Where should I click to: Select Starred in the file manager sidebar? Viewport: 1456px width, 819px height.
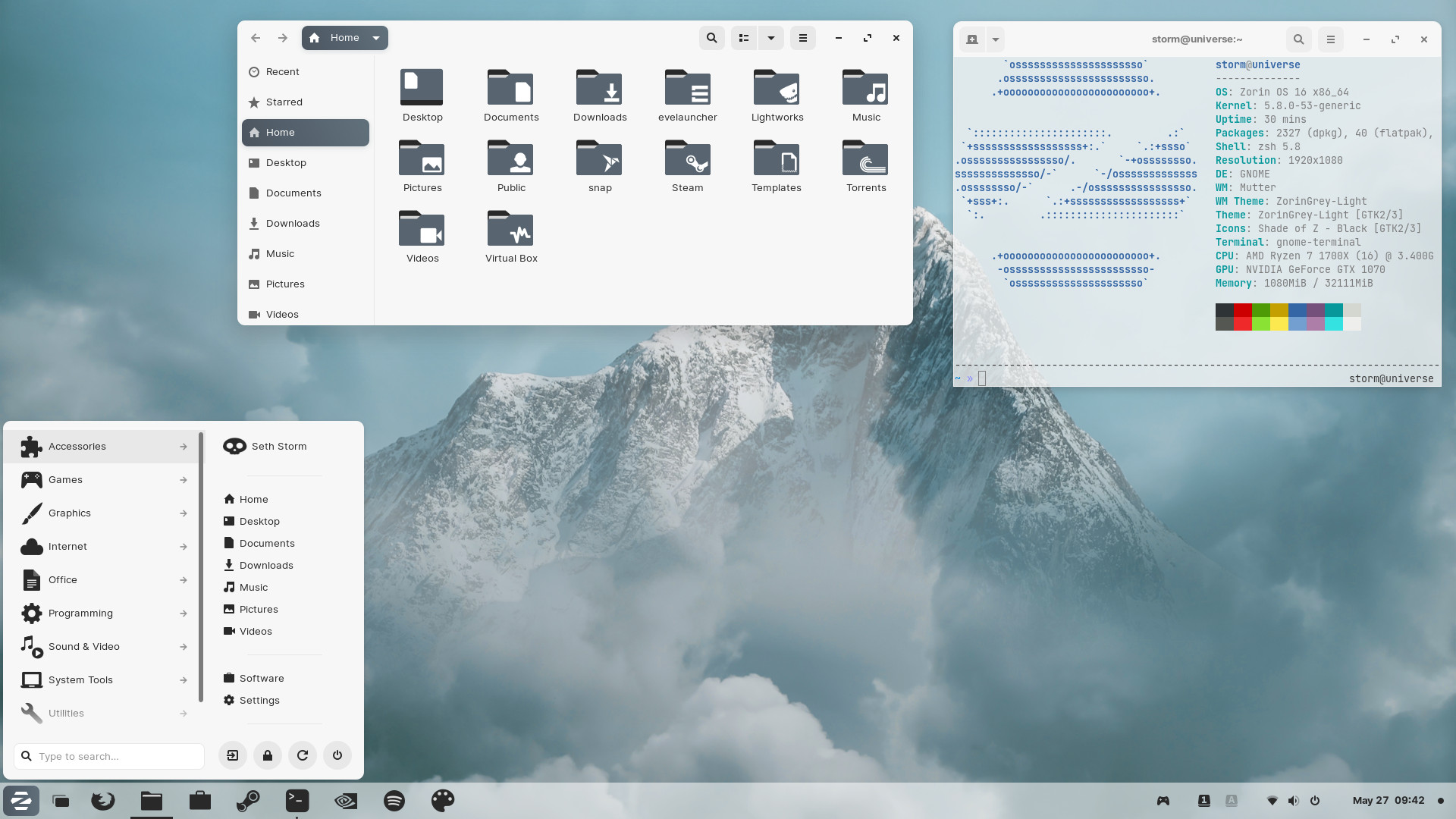pos(284,102)
